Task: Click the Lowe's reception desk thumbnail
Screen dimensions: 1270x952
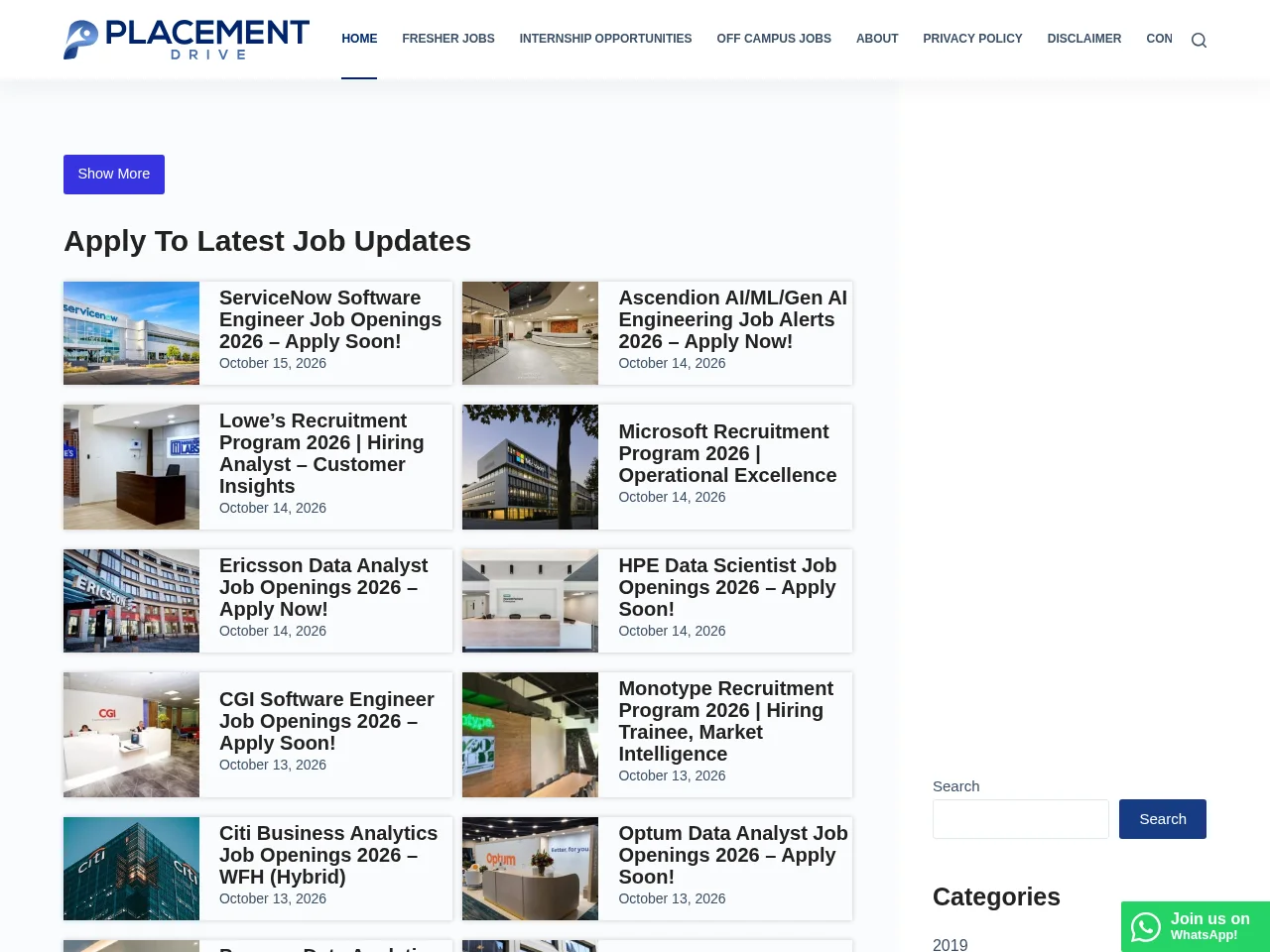Action: click(x=131, y=467)
